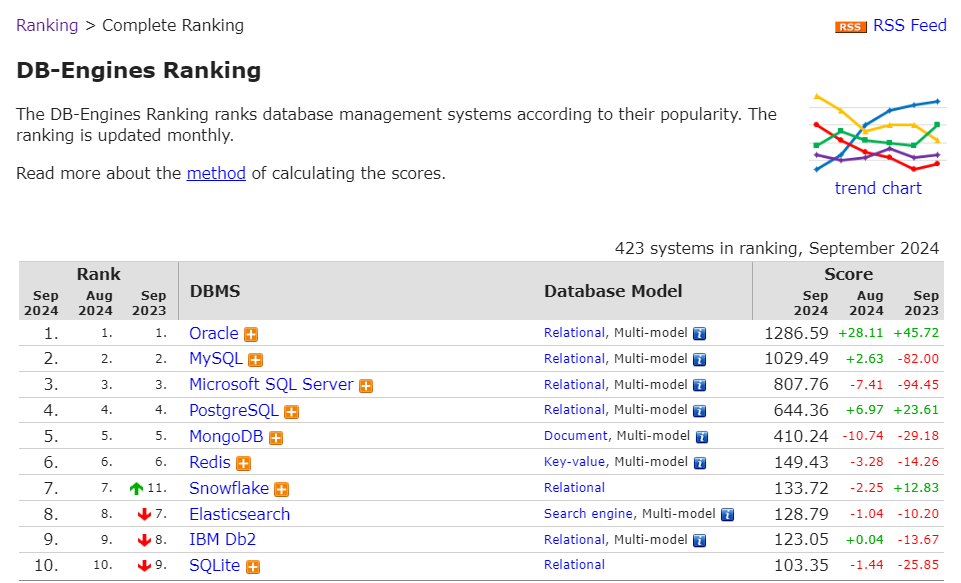The image size is (961, 583).
Task: Click the Multi-model info icon for MongoDB
Action: (703, 437)
